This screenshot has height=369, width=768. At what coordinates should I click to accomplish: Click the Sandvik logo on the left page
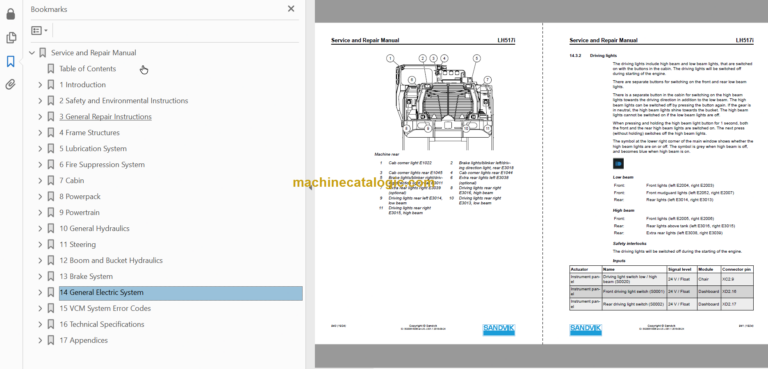(499, 330)
